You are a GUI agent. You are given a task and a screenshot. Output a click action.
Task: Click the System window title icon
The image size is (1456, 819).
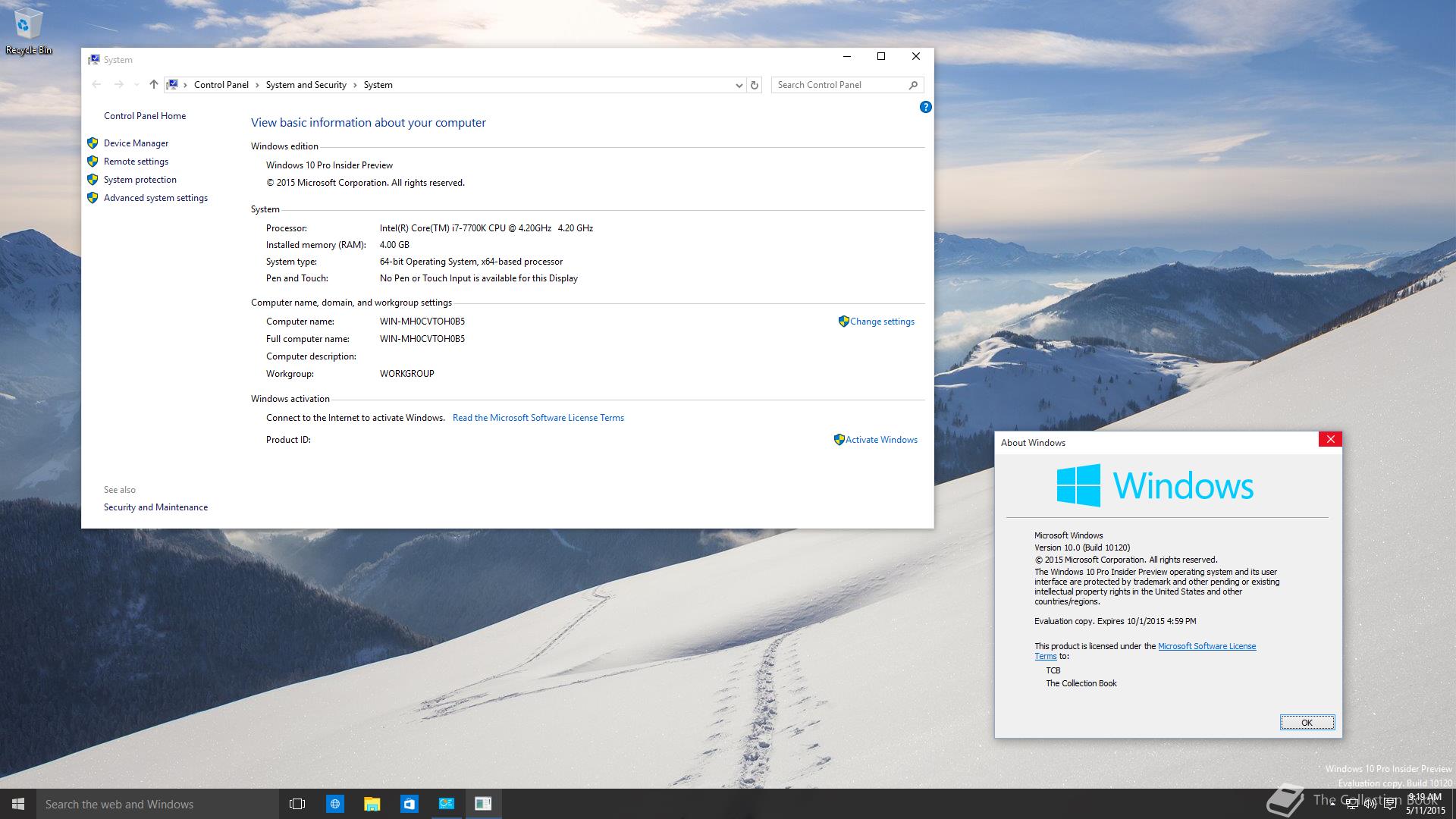[94, 59]
